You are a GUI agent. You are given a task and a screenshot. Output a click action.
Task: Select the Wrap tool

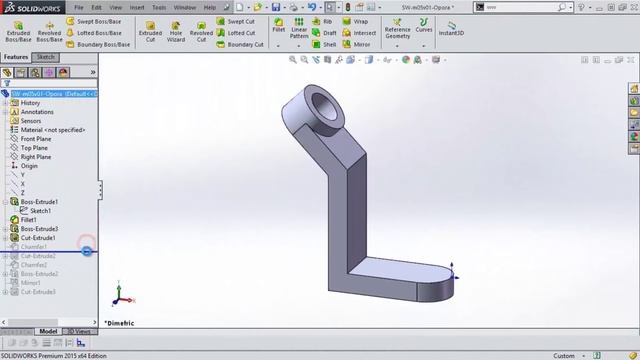[355, 21]
